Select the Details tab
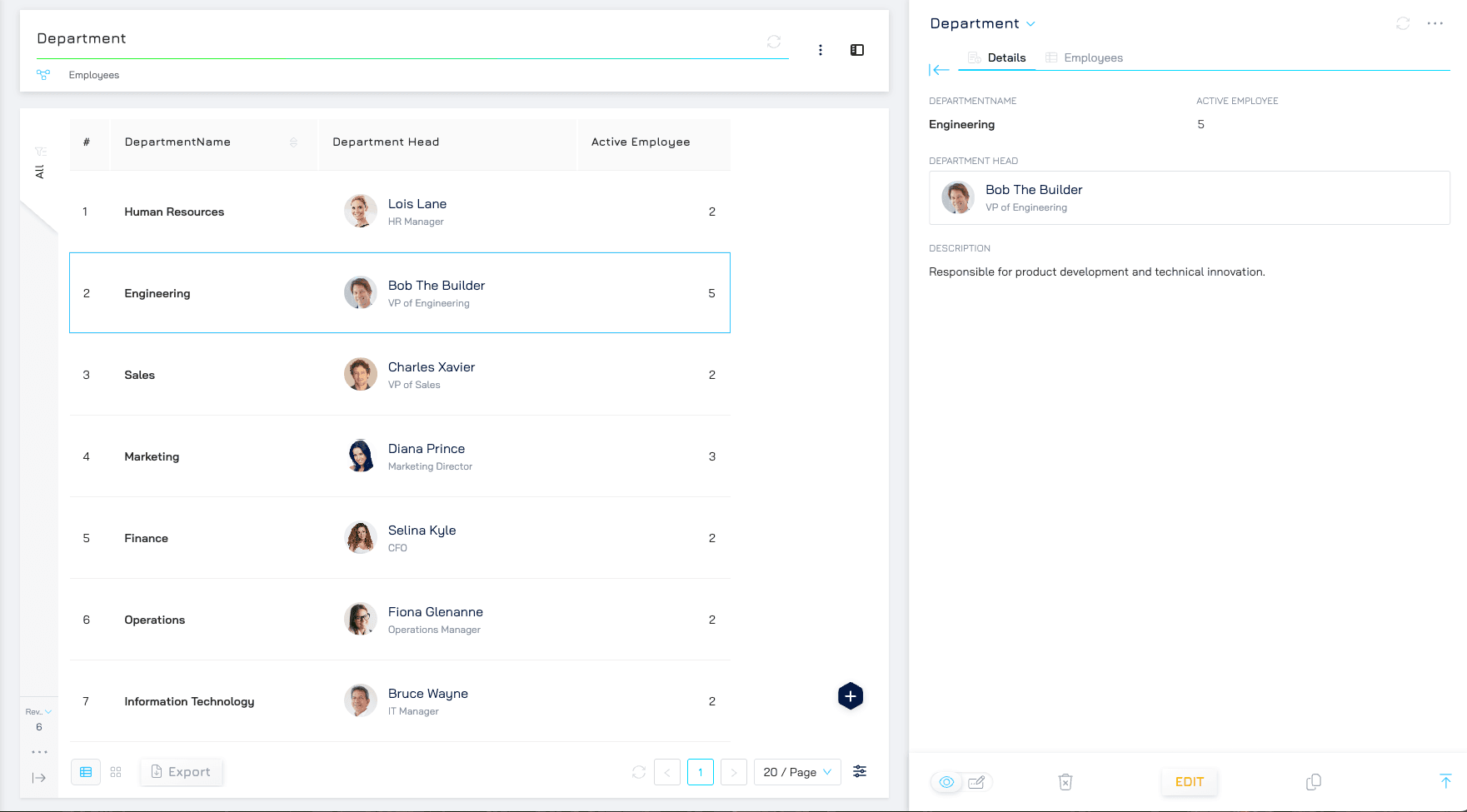The width and height of the screenshot is (1467, 812). (x=997, y=57)
